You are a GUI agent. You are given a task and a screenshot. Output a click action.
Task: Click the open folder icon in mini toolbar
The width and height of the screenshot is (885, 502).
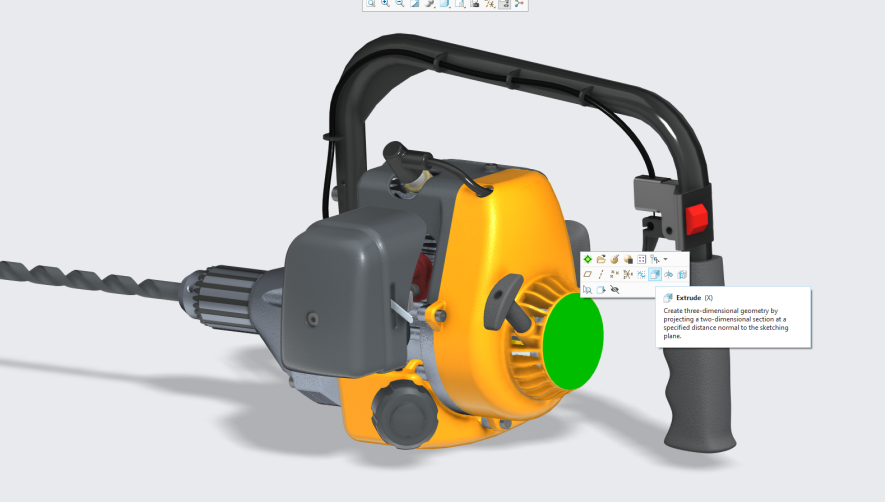click(x=601, y=259)
